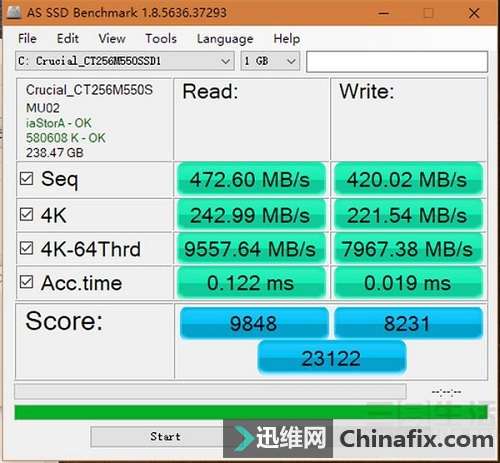Click the total score 23122 bar
Screen dimensions: 500x463
[331, 358]
